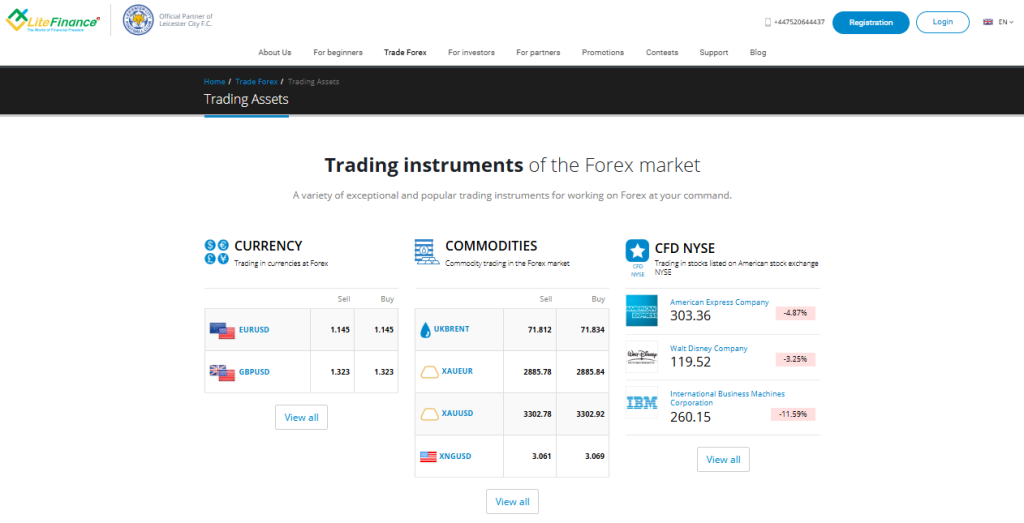The image size is (1024, 523).
Task: Open the About Us menu
Action: click(275, 52)
